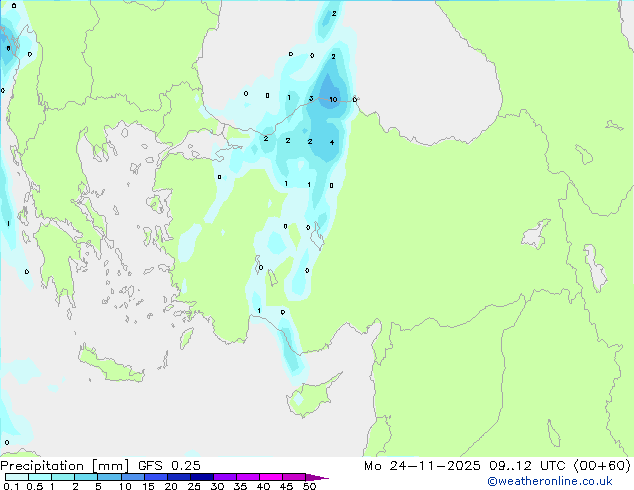Click the "45" legend scale label

[286, 486]
